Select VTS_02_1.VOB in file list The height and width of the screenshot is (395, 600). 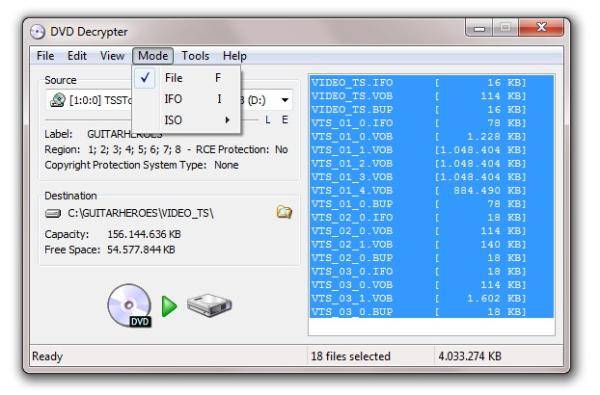click(x=432, y=244)
